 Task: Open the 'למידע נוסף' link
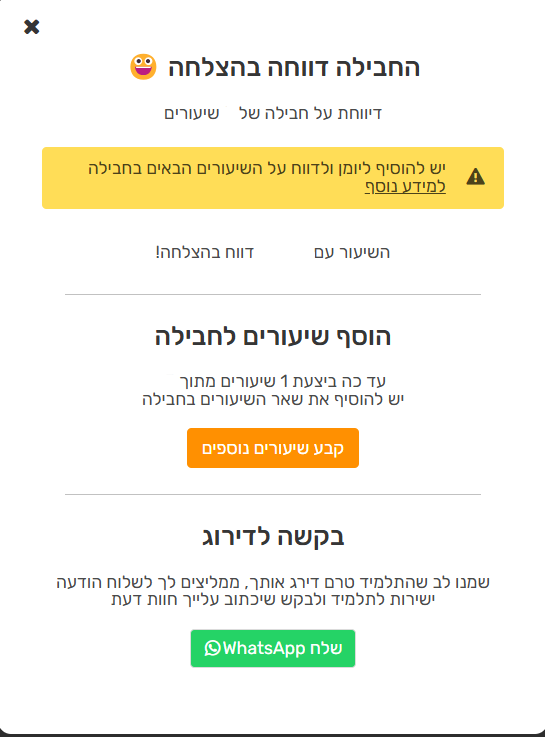(405, 187)
